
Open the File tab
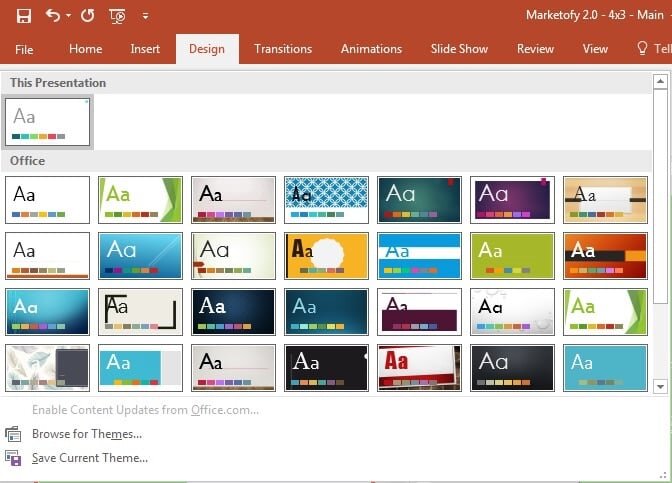(x=24, y=49)
